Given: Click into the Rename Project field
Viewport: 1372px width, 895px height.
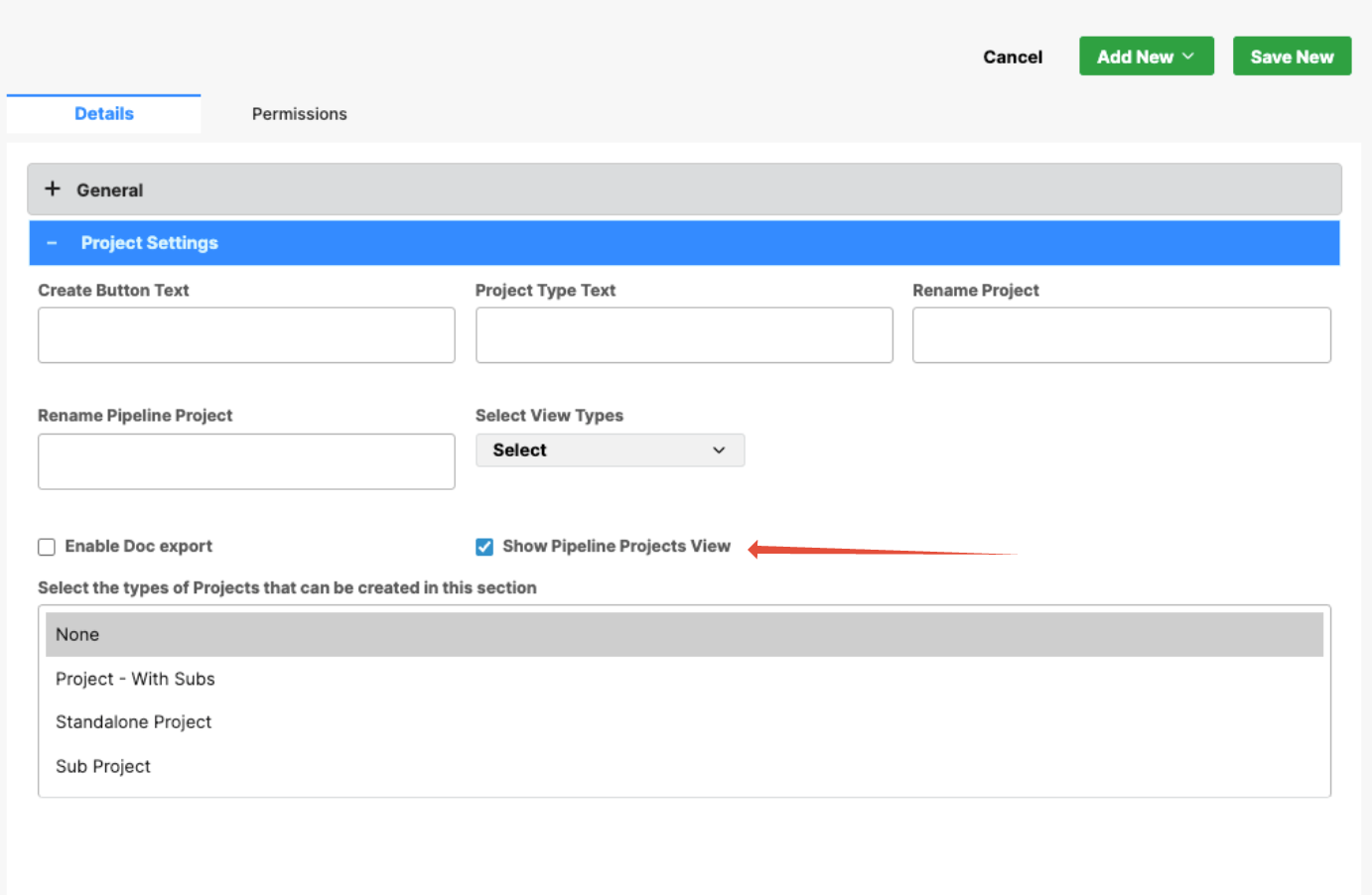Looking at the screenshot, I should 1121,335.
